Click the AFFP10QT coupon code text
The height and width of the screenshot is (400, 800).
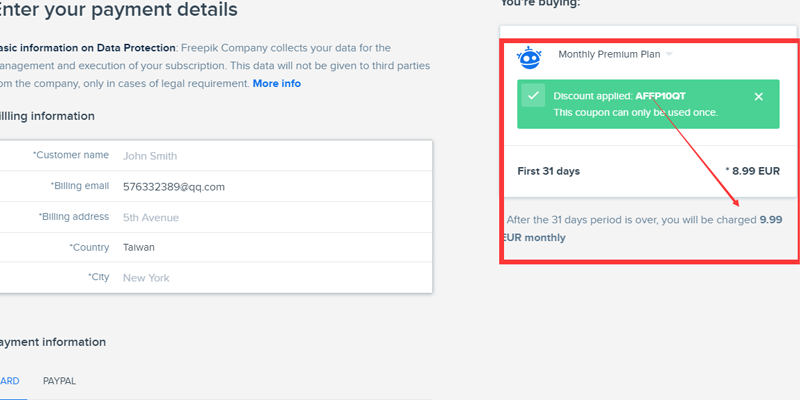(x=660, y=96)
